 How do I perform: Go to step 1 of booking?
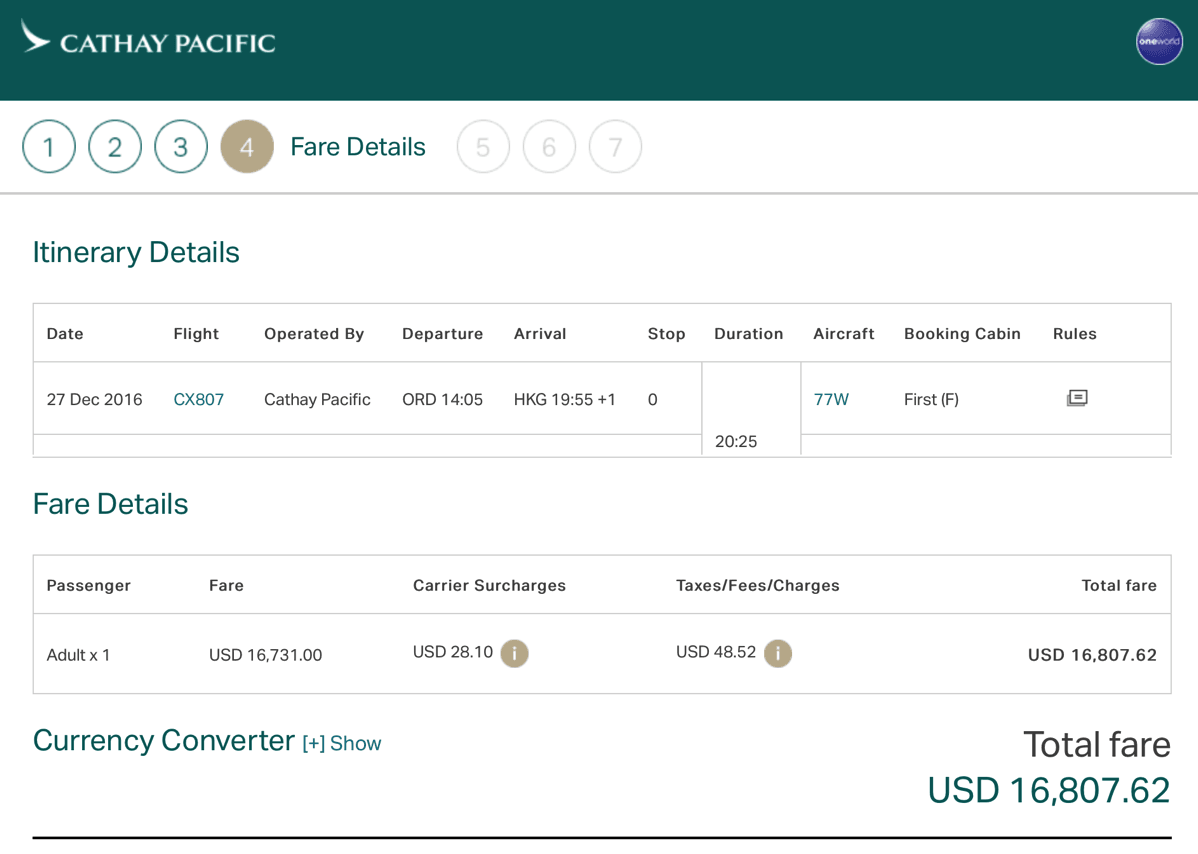49,147
